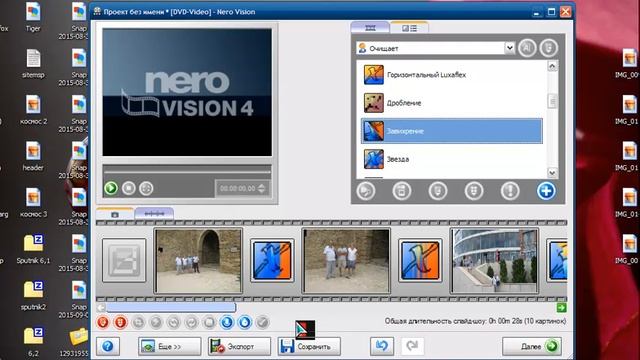This screenshot has height=360, width=640.
Task: Select transition between arch photo and group photo
Action: click(x=272, y=260)
